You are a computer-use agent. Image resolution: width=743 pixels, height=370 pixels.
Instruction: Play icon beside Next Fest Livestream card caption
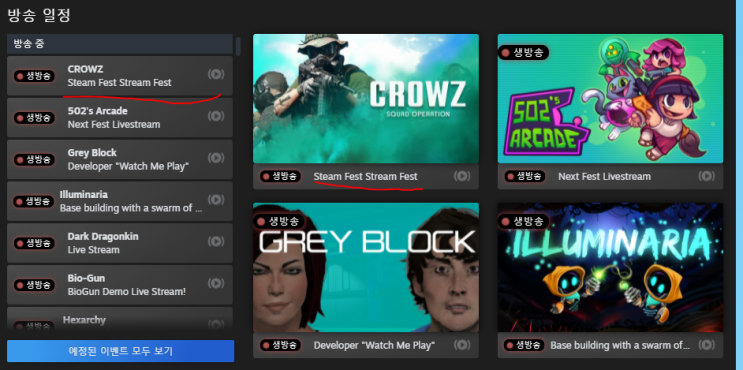[x=707, y=176]
